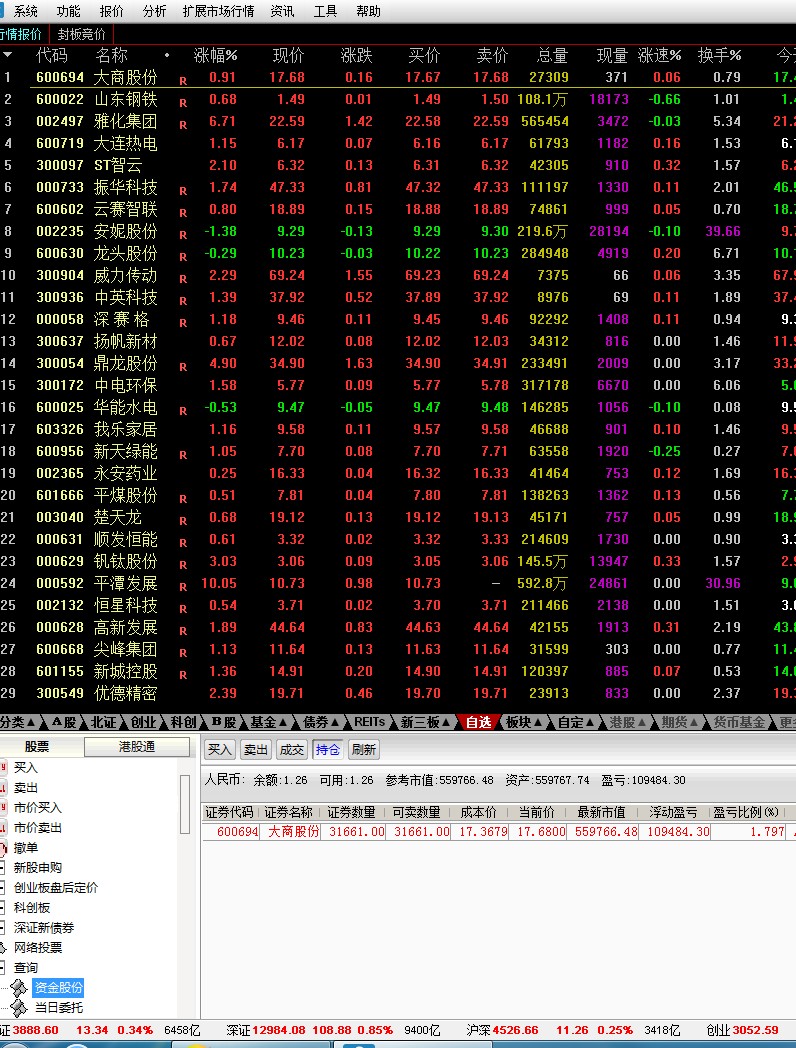Open 新股申购 in the trading tree
Screen dimensions: 796x1048
37,868
